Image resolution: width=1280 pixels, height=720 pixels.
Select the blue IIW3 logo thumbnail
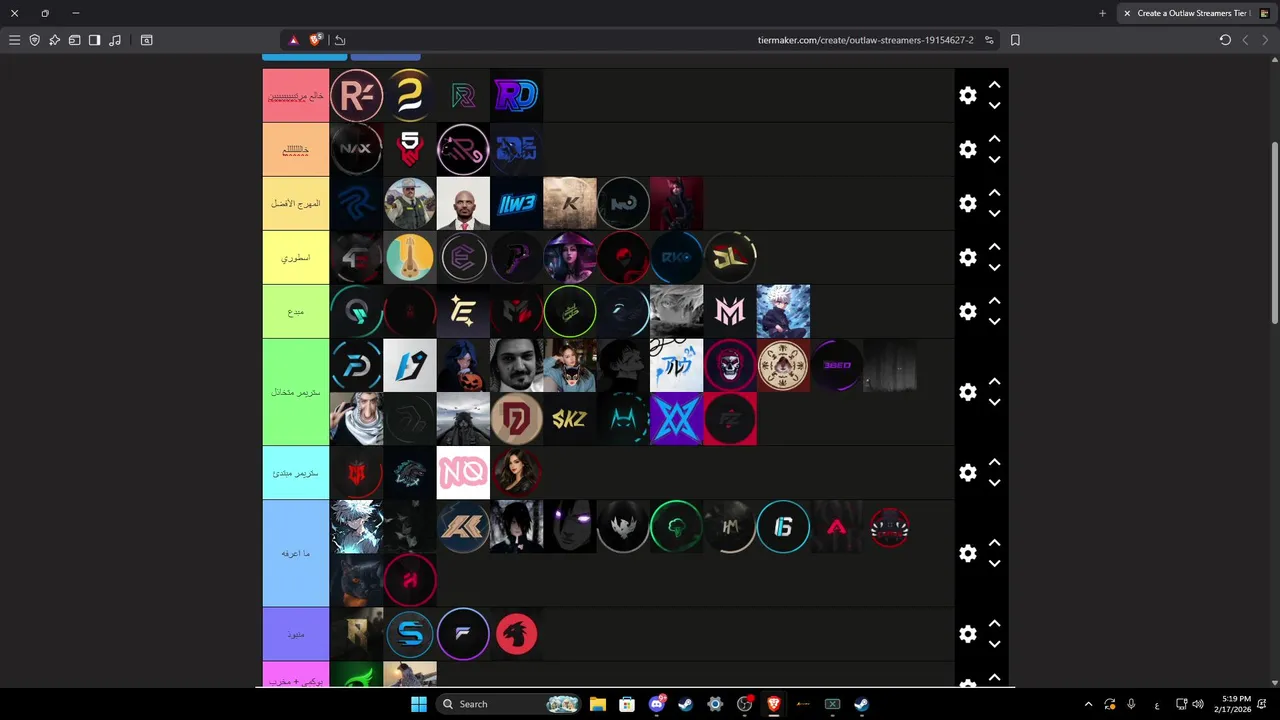point(517,203)
